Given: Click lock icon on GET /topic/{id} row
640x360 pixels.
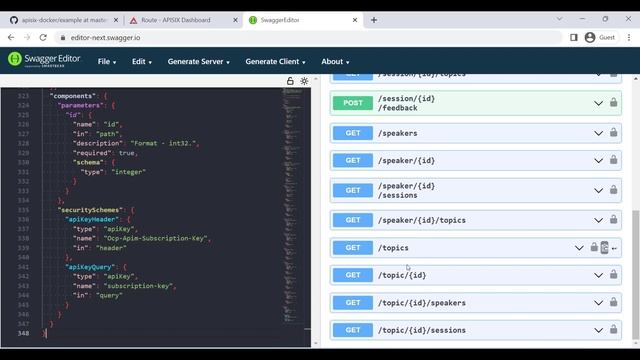Looking at the screenshot, I should point(613,275).
